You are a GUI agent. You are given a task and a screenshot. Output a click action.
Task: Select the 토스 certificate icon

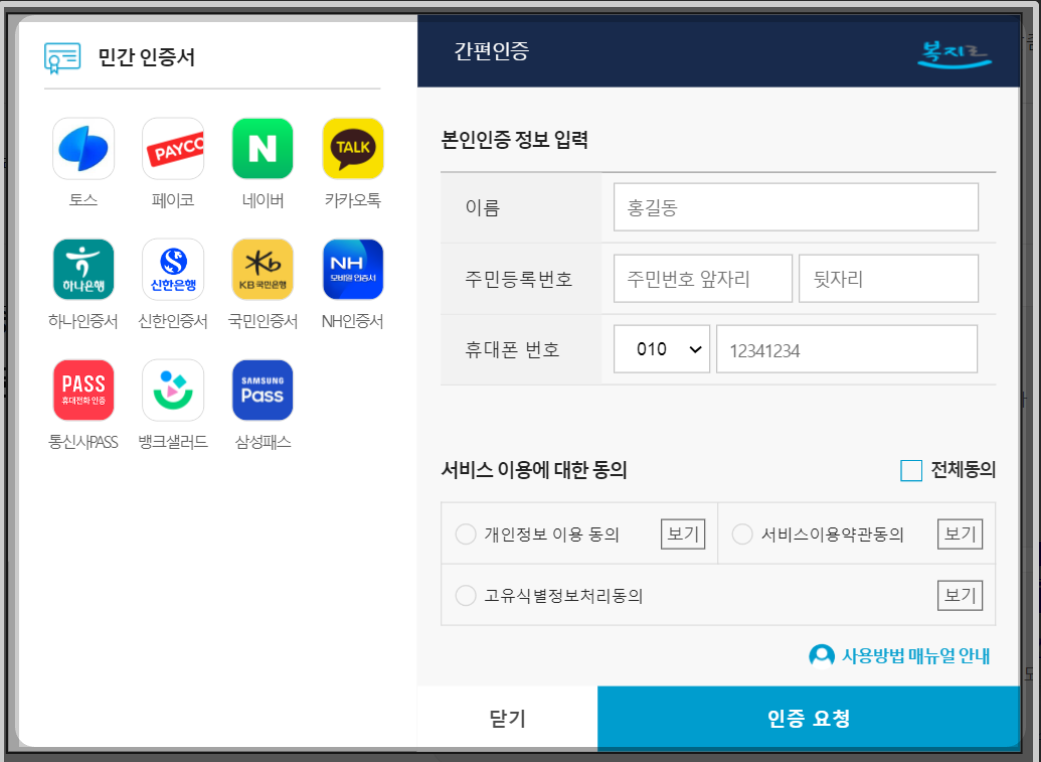83,147
